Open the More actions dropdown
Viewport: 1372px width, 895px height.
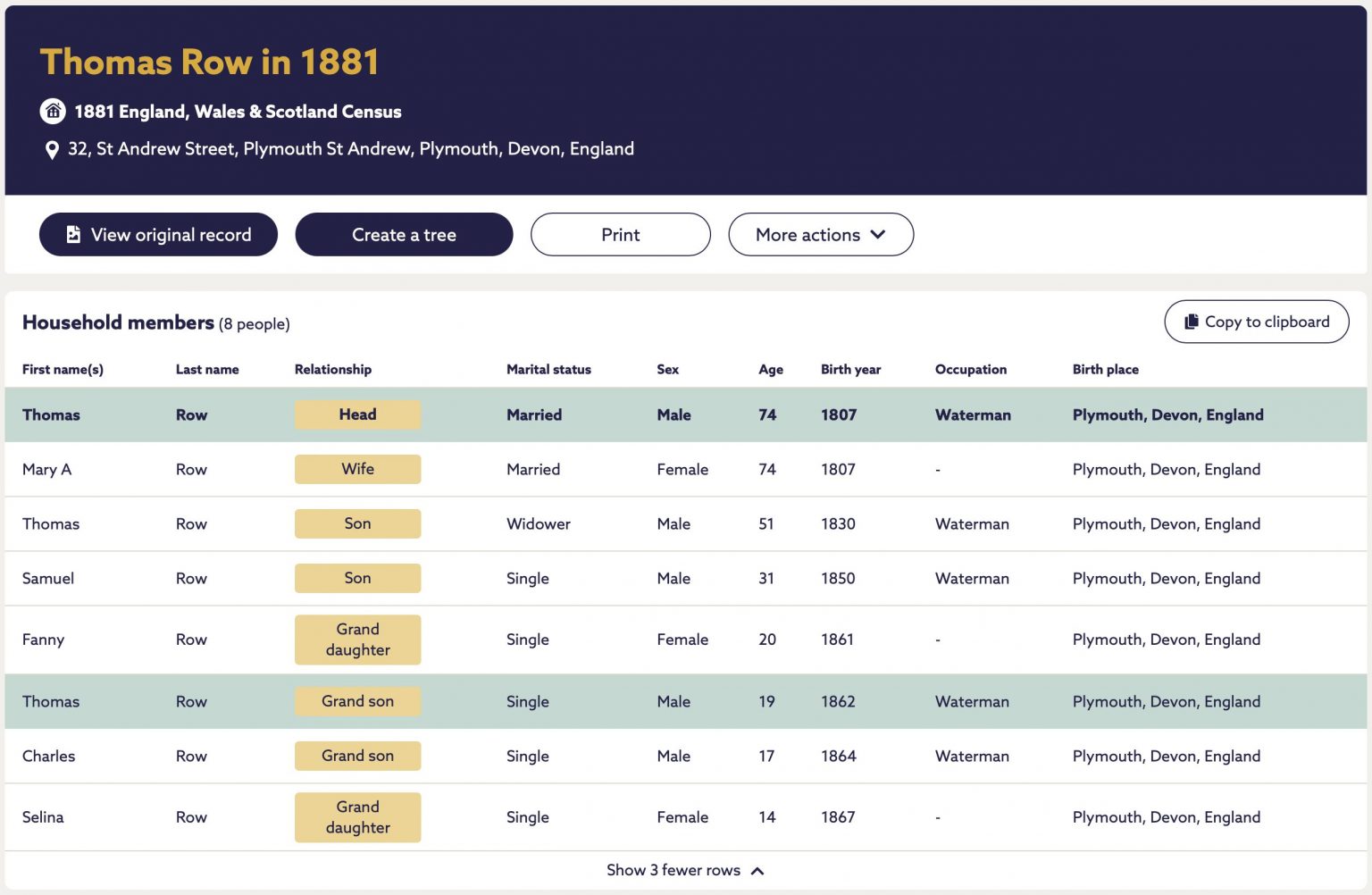coord(821,235)
